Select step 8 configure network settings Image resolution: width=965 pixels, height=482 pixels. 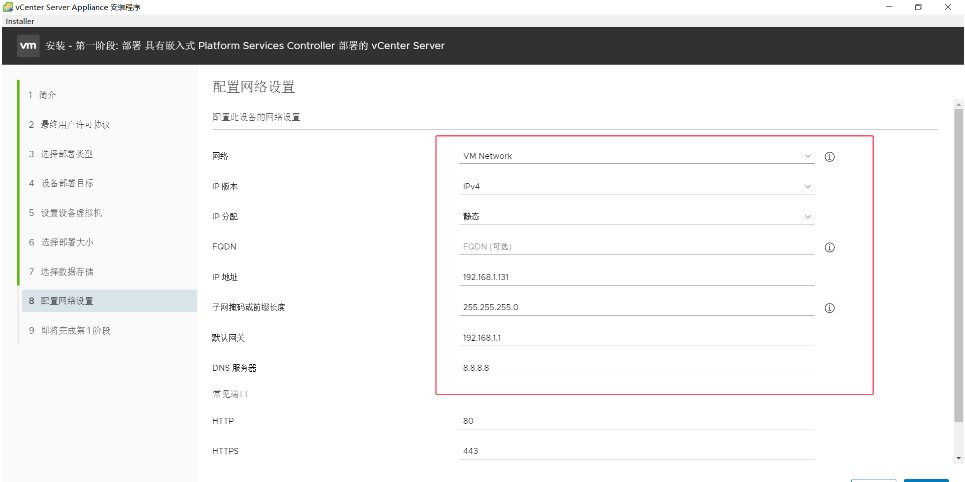click(109, 301)
